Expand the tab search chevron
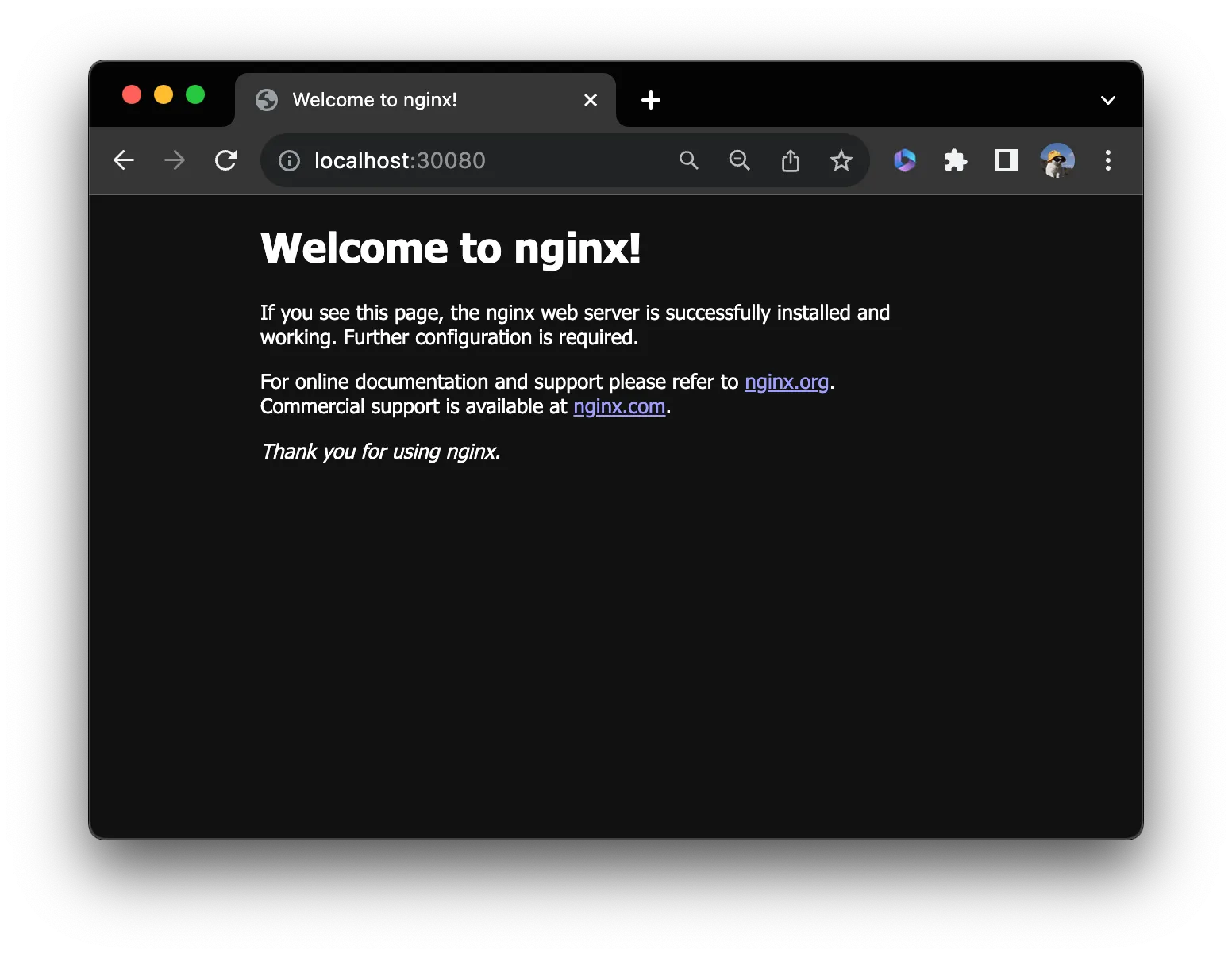This screenshot has height=957, width=1232. [x=1108, y=100]
